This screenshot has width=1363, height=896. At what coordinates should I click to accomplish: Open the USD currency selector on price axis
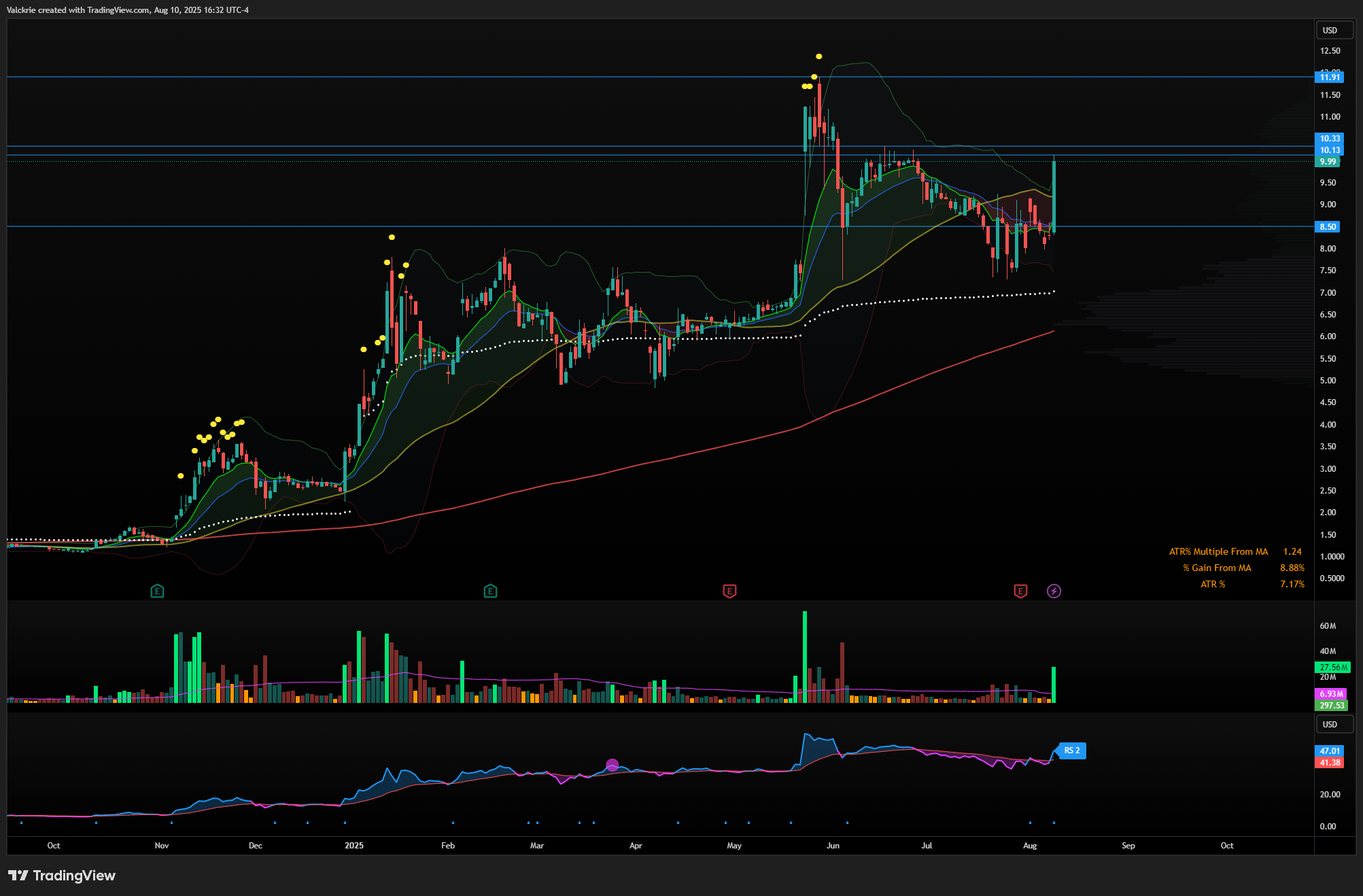(x=1334, y=31)
